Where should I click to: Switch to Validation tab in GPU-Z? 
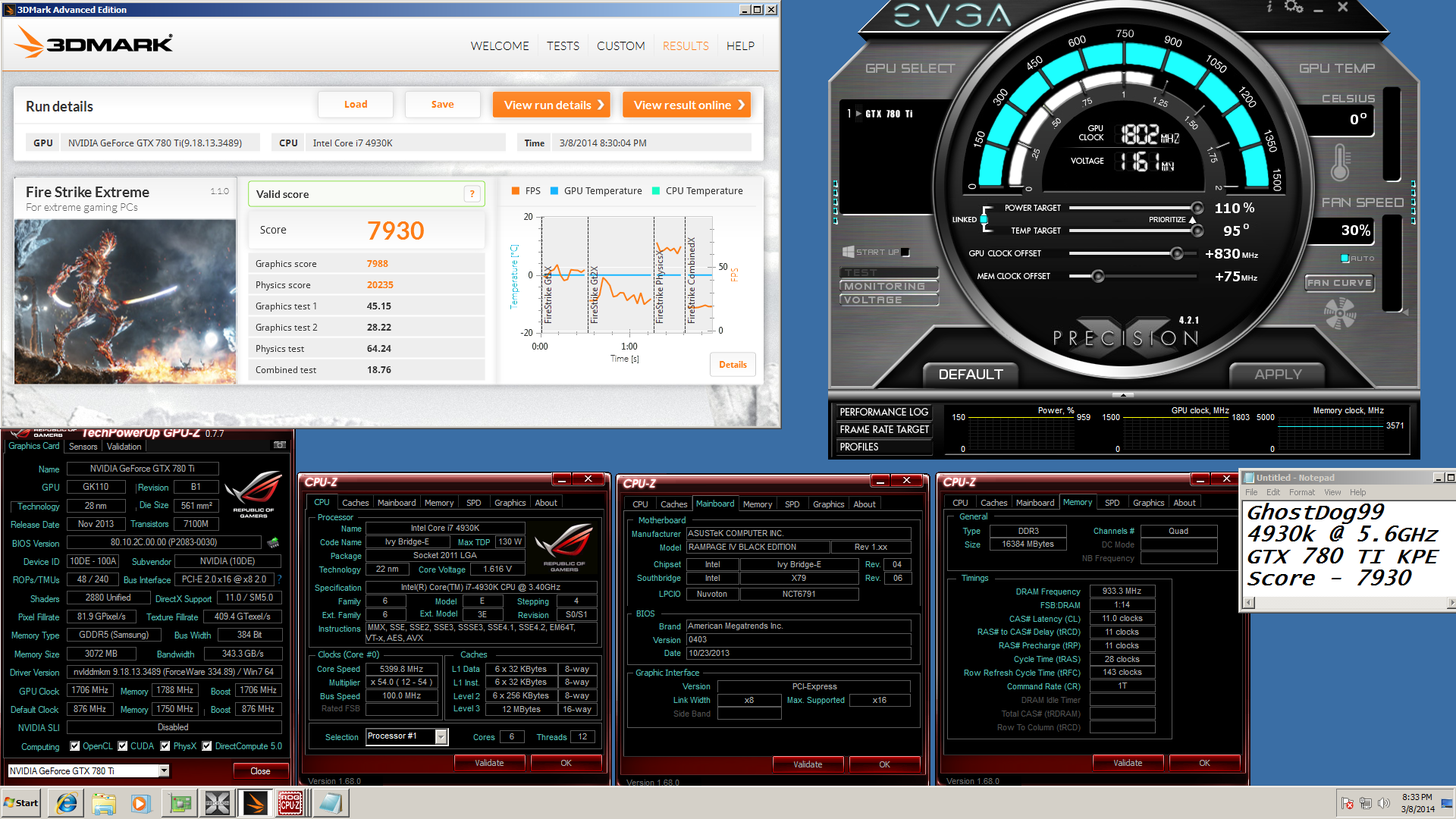pyautogui.click(x=124, y=447)
